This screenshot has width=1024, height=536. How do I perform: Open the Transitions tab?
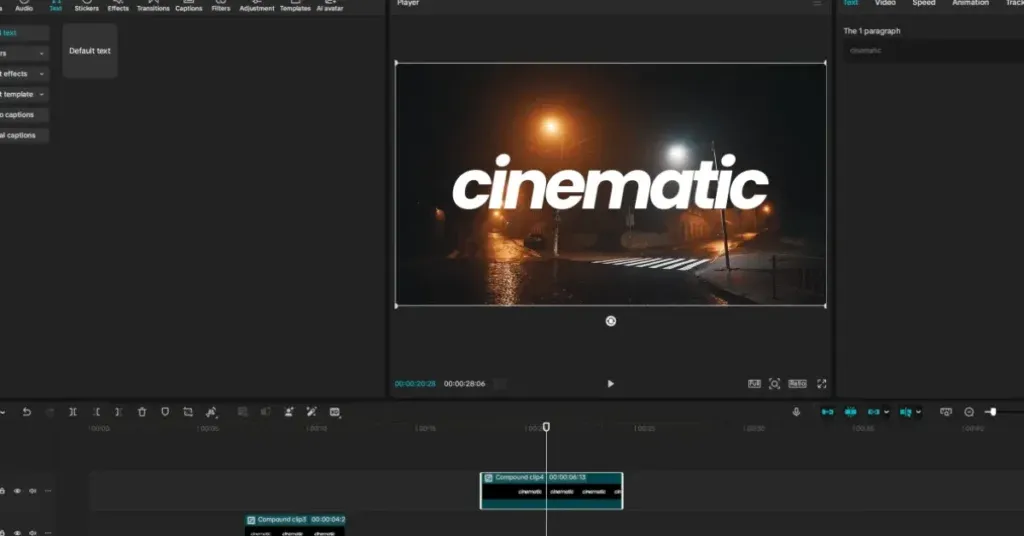click(x=153, y=6)
